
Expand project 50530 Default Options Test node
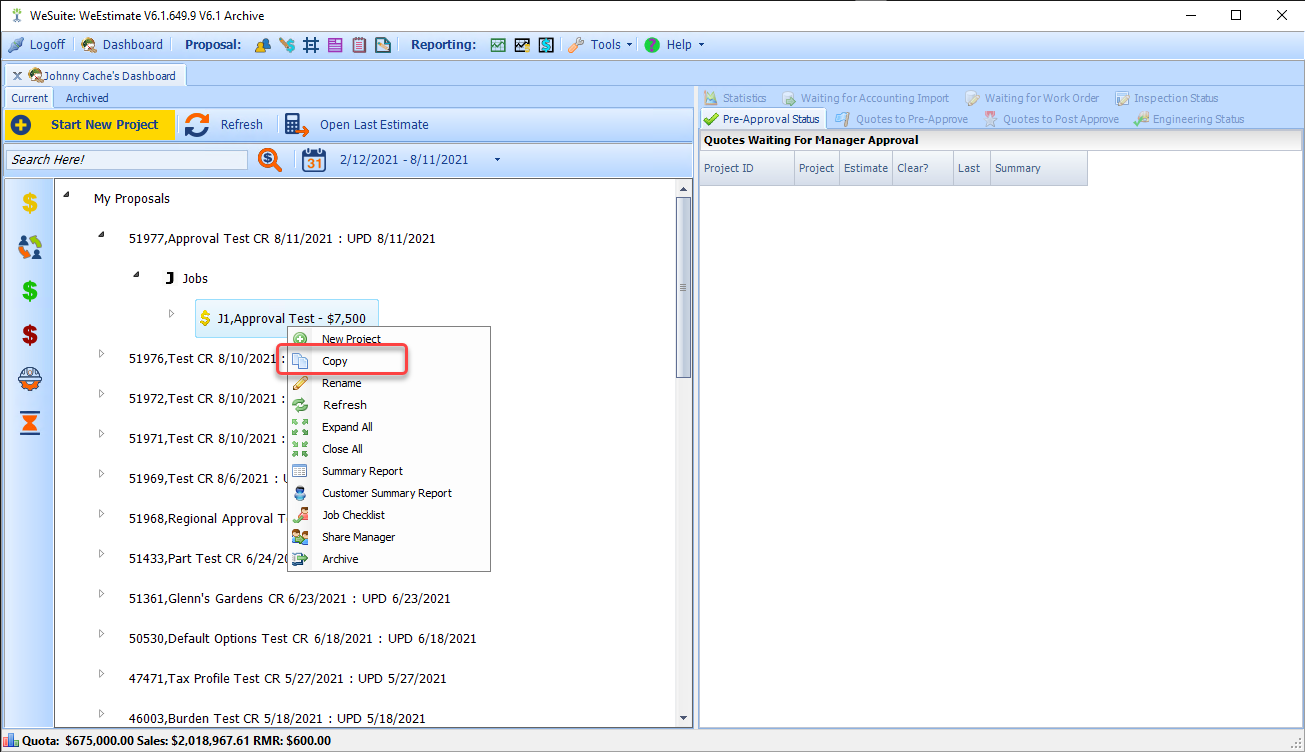[x=101, y=634]
